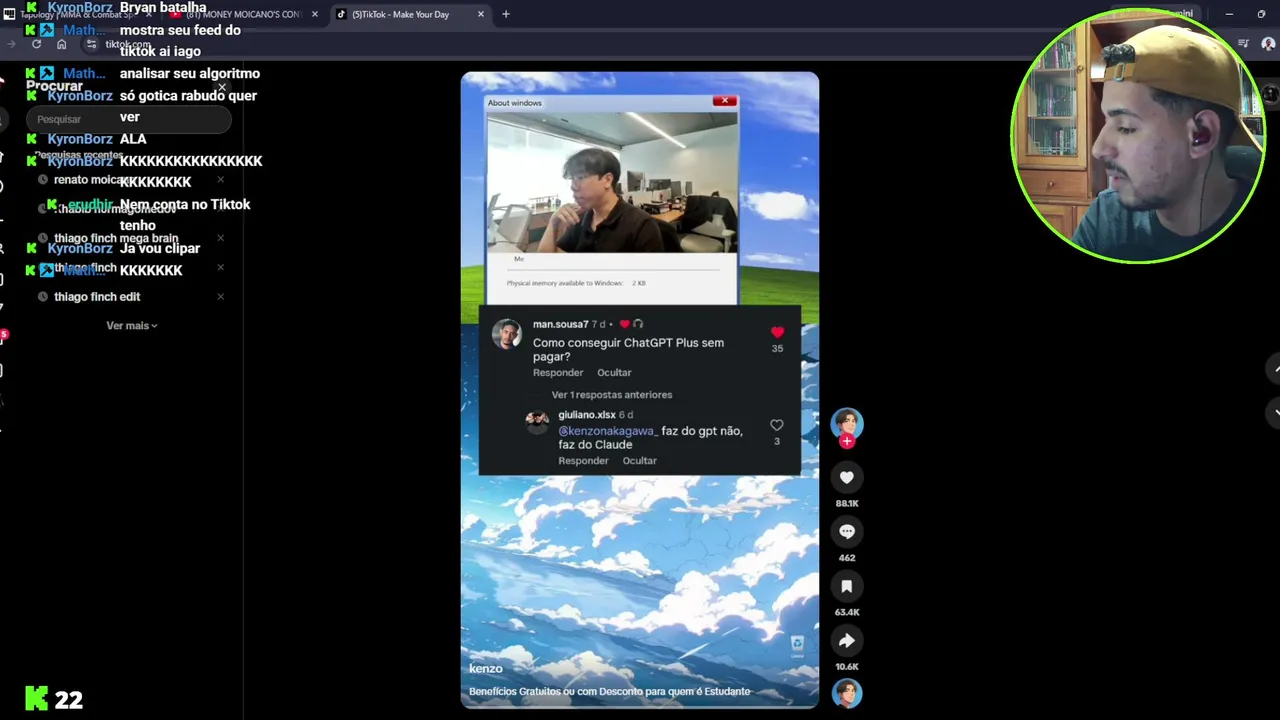
Task: Open the sound disc below the share button
Action: point(847,693)
